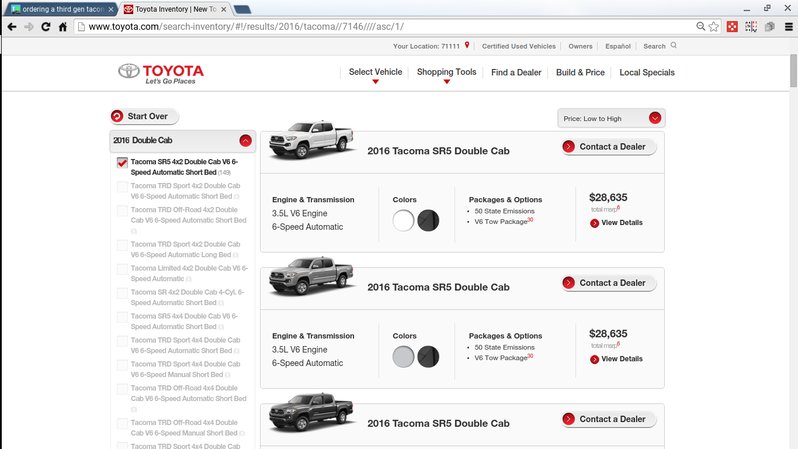Open the Chrome hamburger menu
The height and width of the screenshot is (449, 798).
point(789,26)
